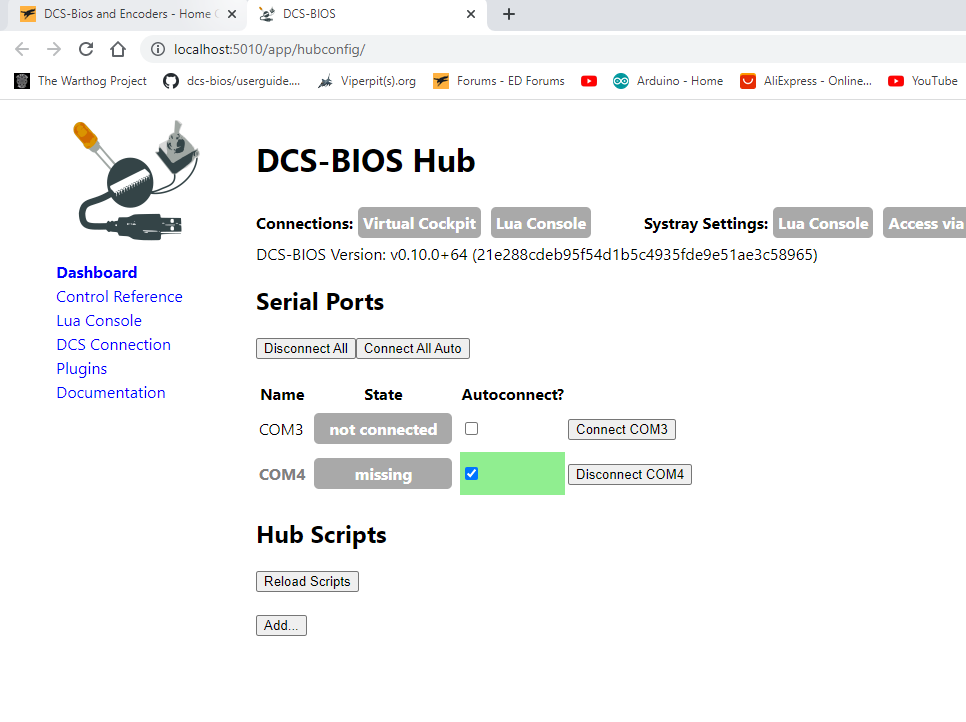Open Plugins sidebar link
The width and height of the screenshot is (966, 722).
(82, 369)
